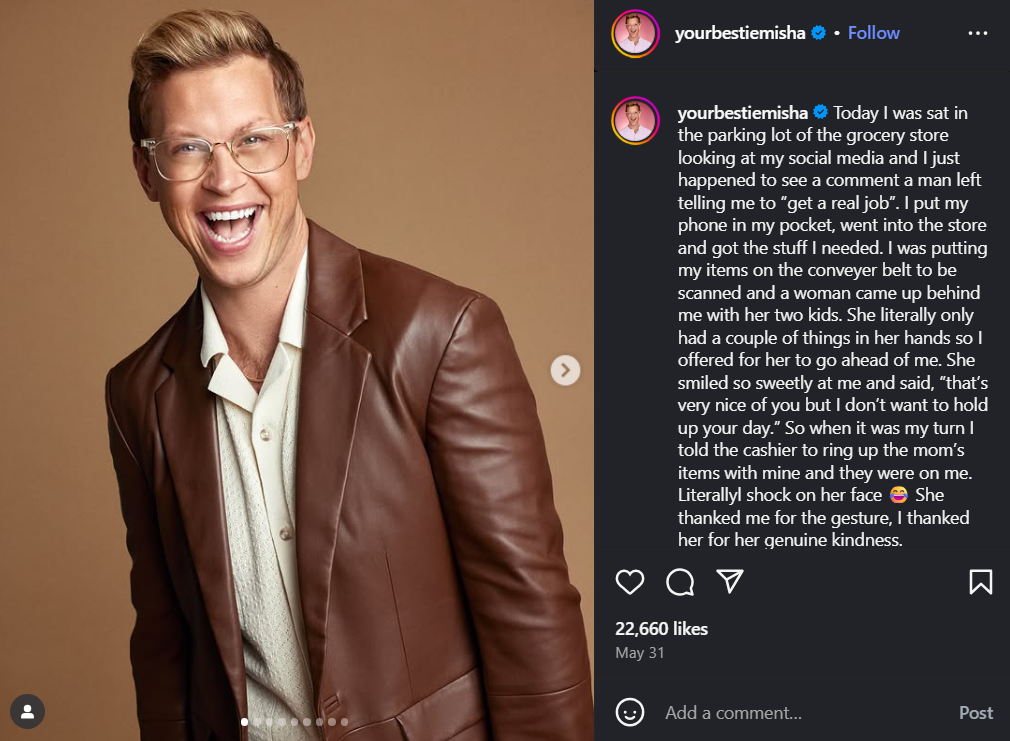This screenshot has width=1010, height=741.
Task: Click the verified badge in the caption
Action: pos(820,113)
